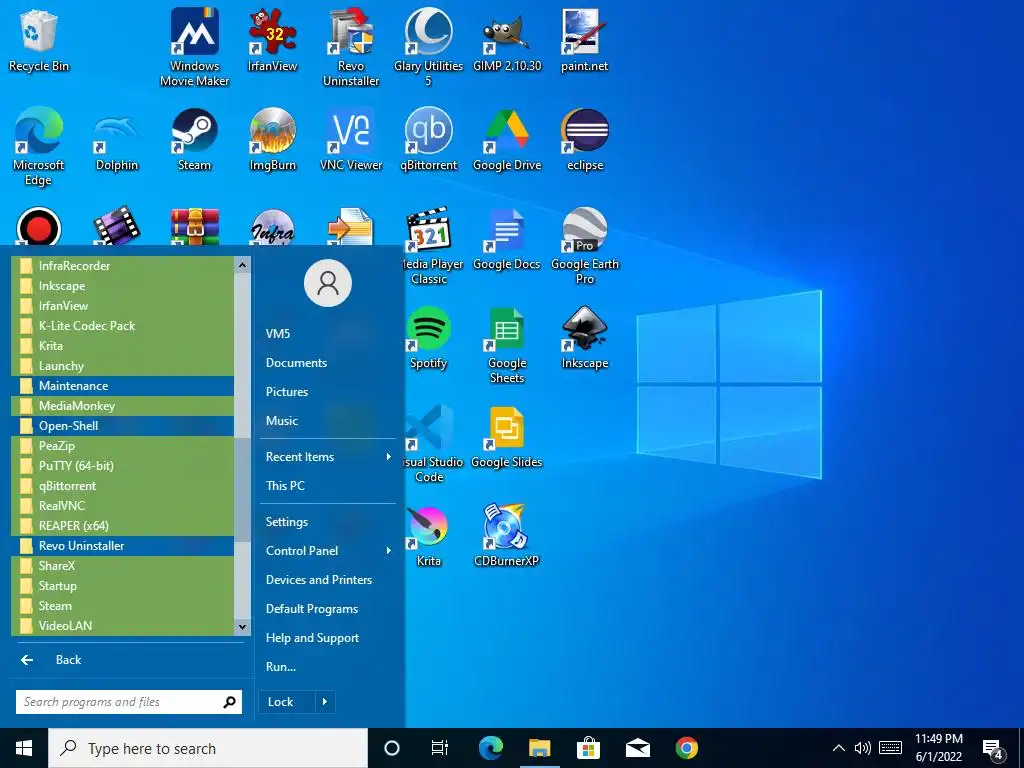Click the ImgBurn desktop icon

tap(272, 140)
